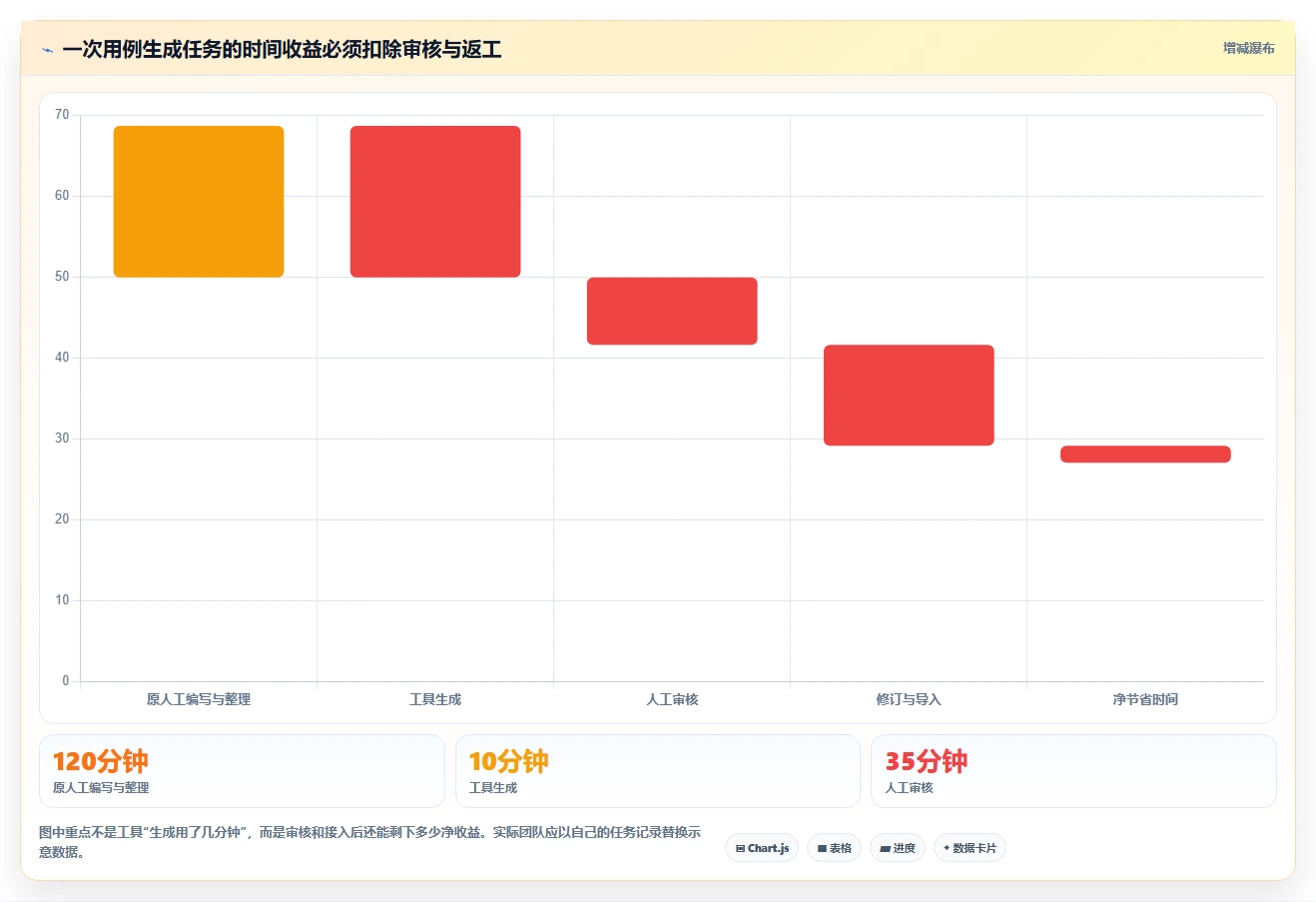Screen dimensions: 1316x902
Task: Click the y-axis value 10
Action: click(x=62, y=600)
